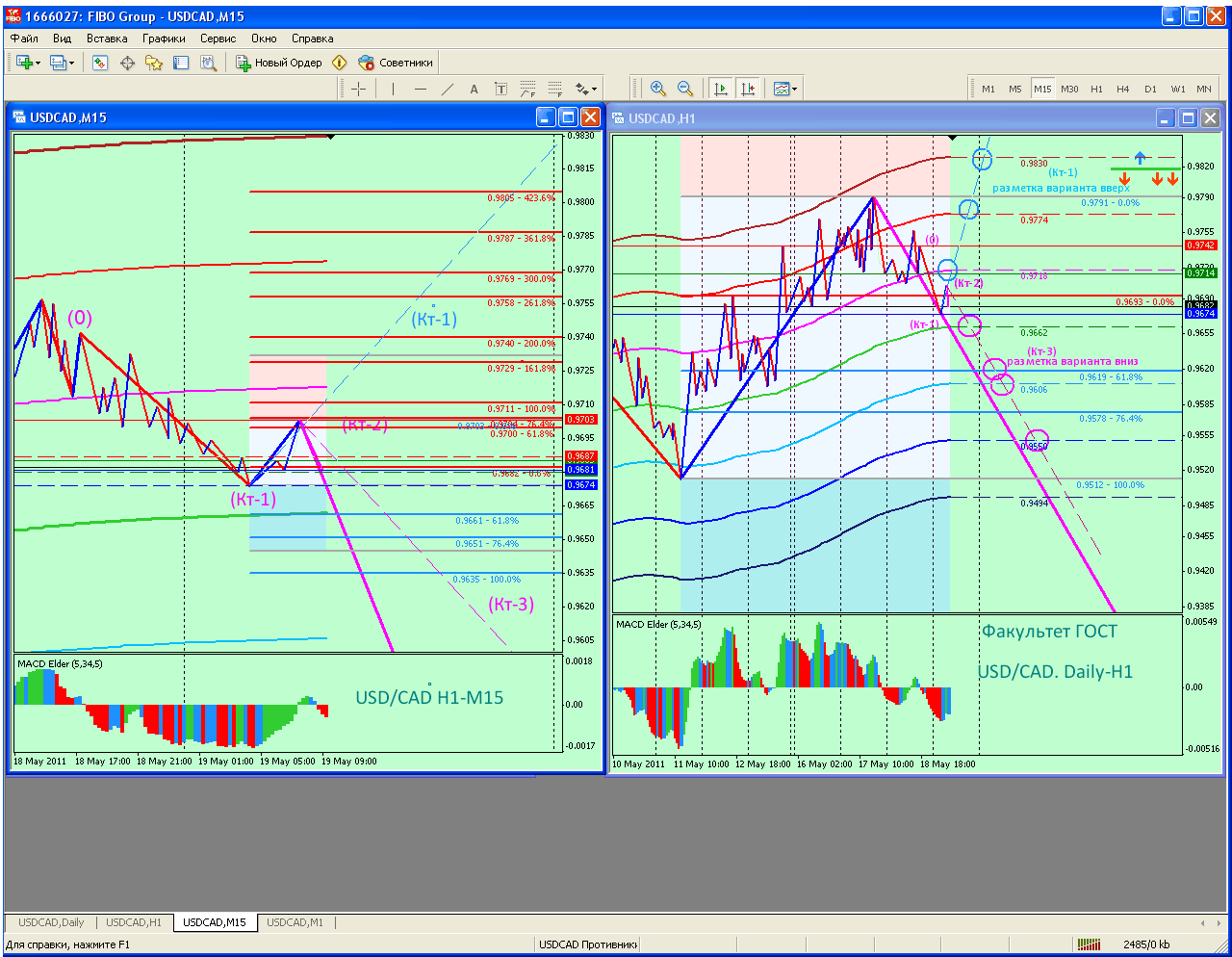Switch to H1 timeframe

tap(1096, 89)
